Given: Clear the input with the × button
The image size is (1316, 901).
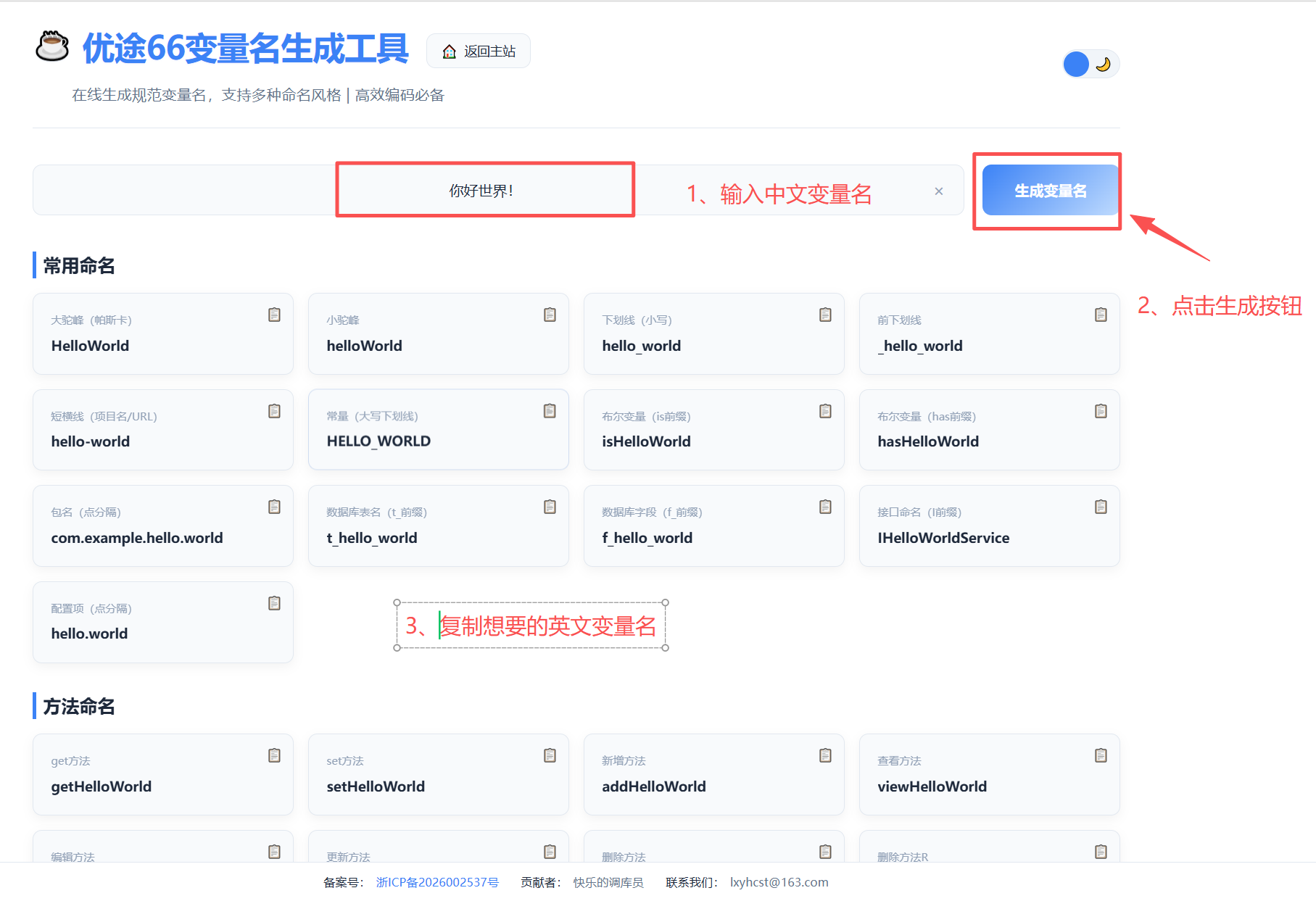Looking at the screenshot, I should pos(939,191).
